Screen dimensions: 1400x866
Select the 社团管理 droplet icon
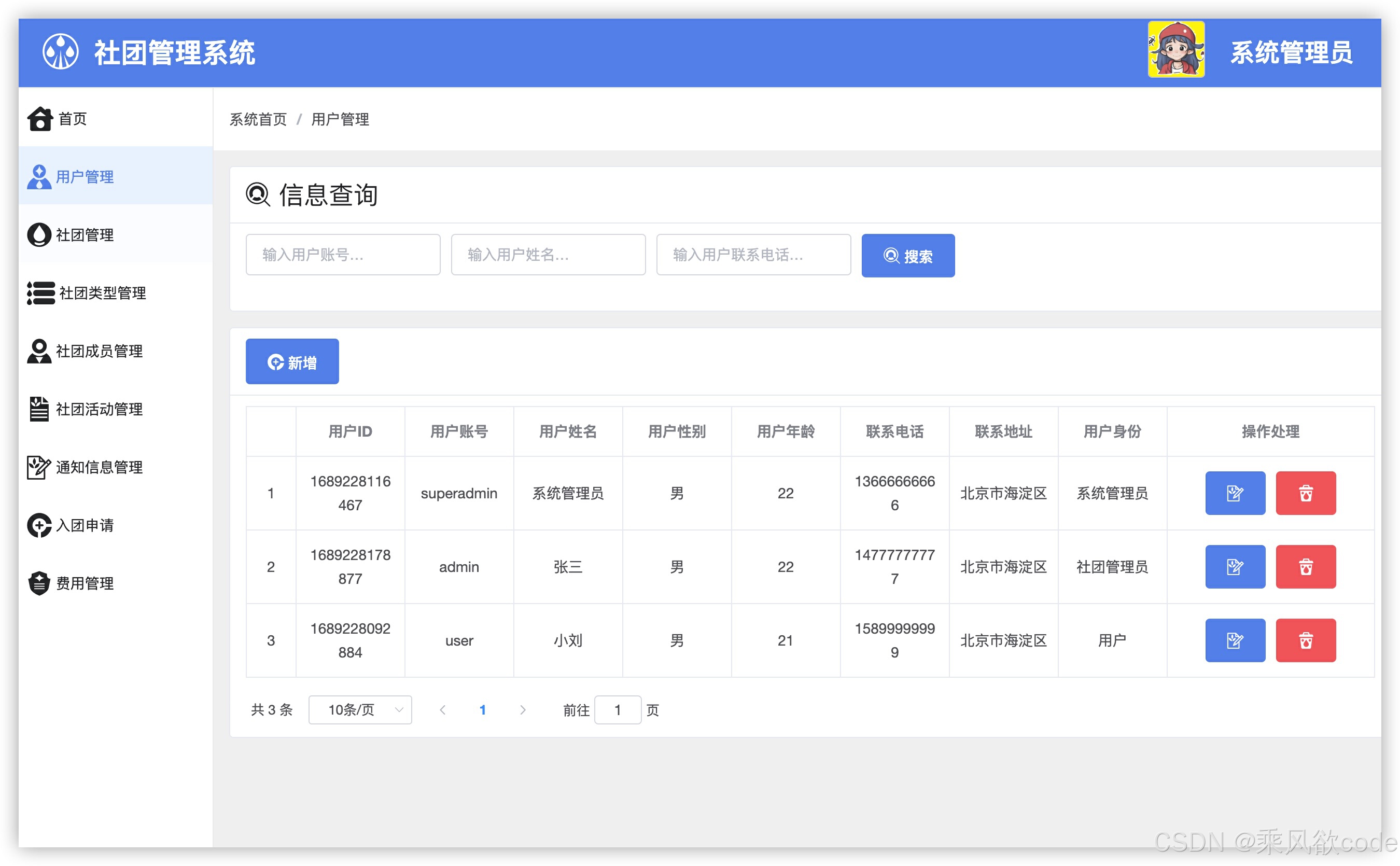(x=39, y=235)
